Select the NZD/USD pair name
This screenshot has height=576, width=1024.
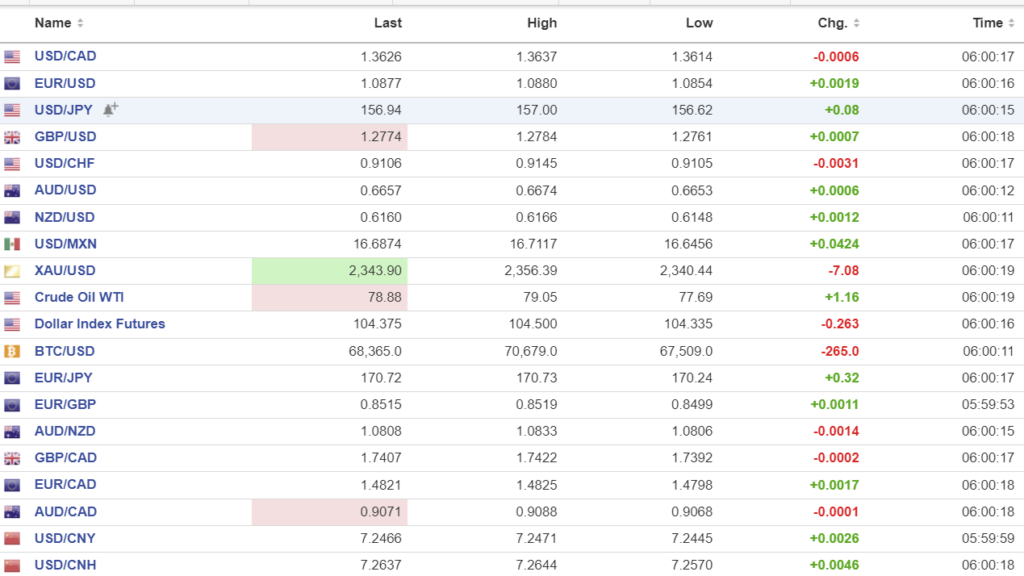[x=65, y=217]
